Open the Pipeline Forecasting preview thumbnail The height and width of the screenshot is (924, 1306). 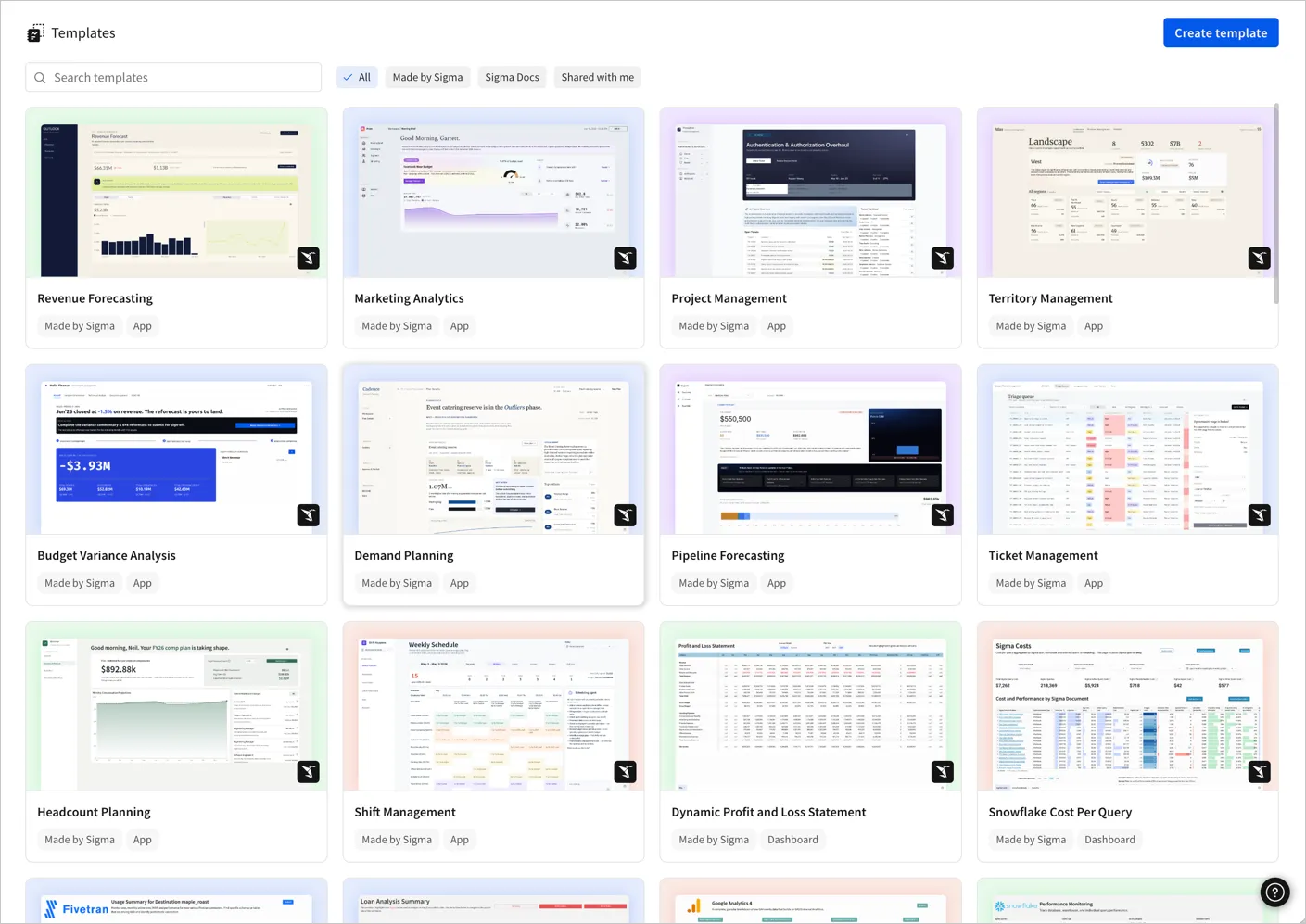[x=811, y=449]
